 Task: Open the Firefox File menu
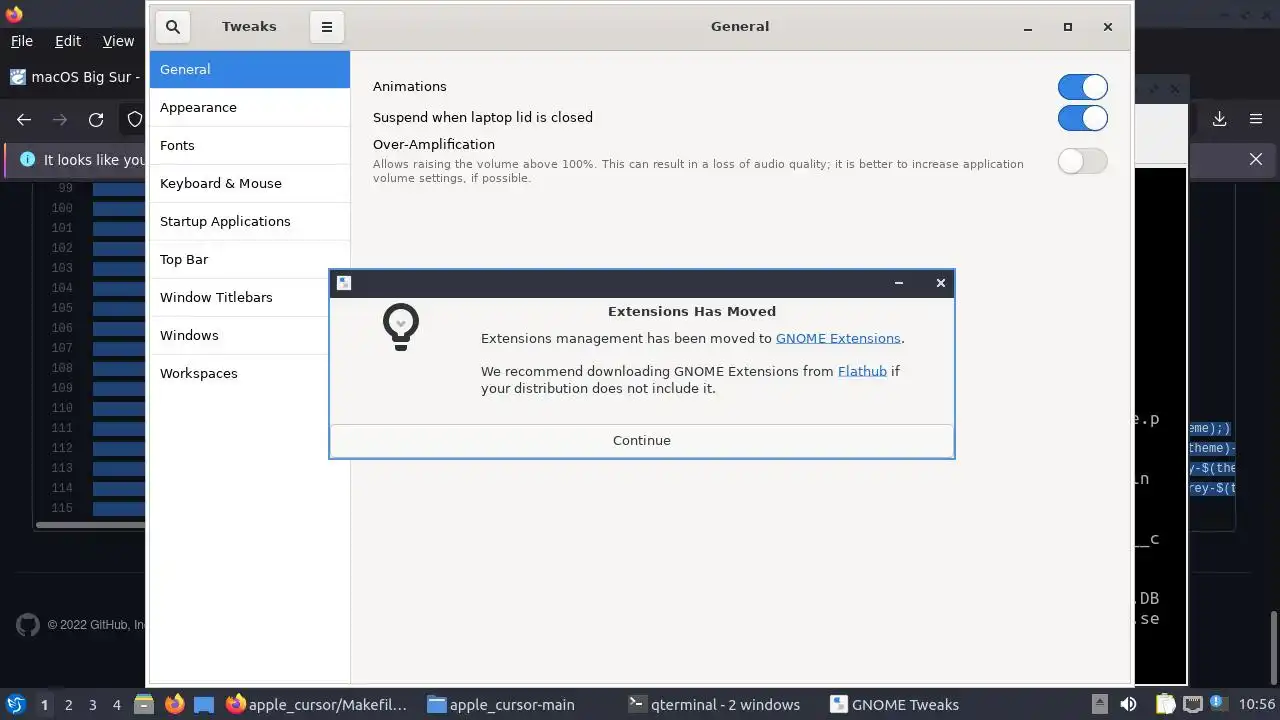21,41
